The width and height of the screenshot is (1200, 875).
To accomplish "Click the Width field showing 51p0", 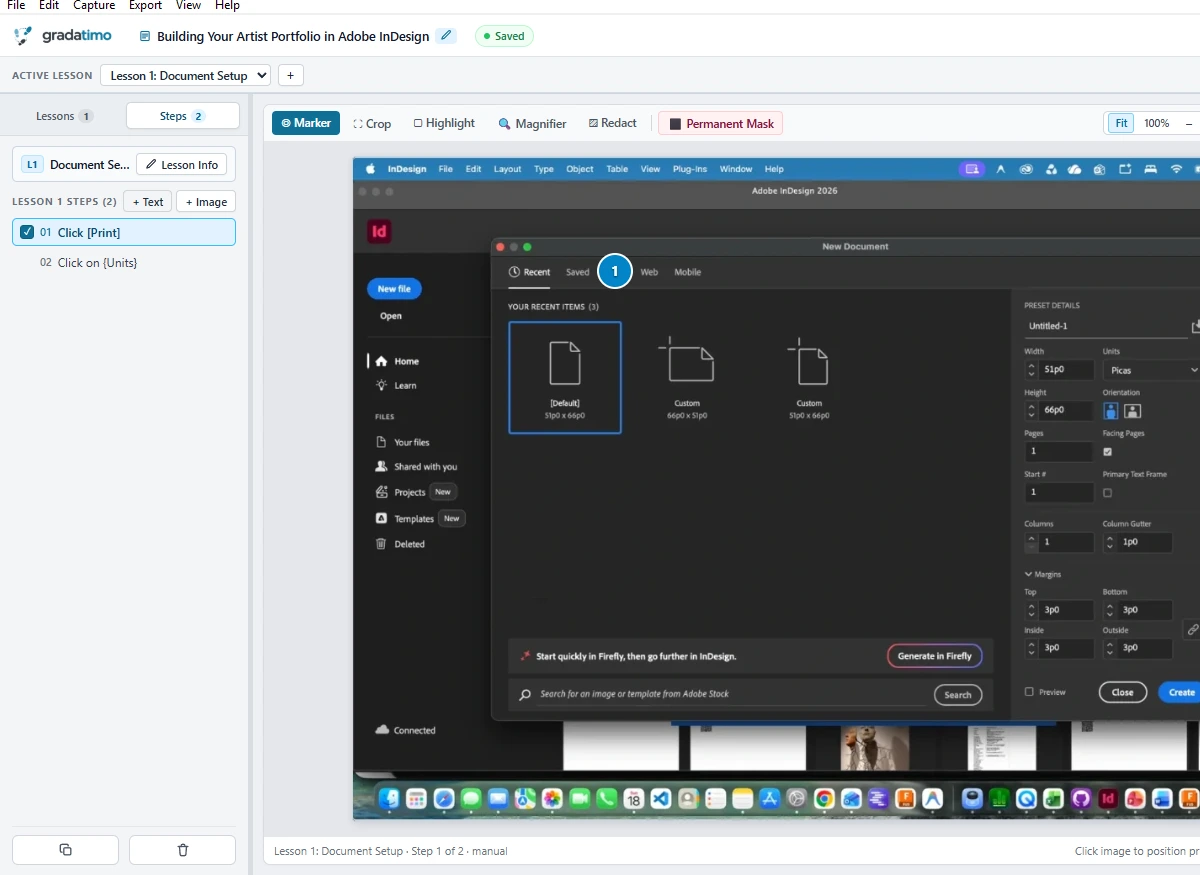I will (x=1064, y=370).
